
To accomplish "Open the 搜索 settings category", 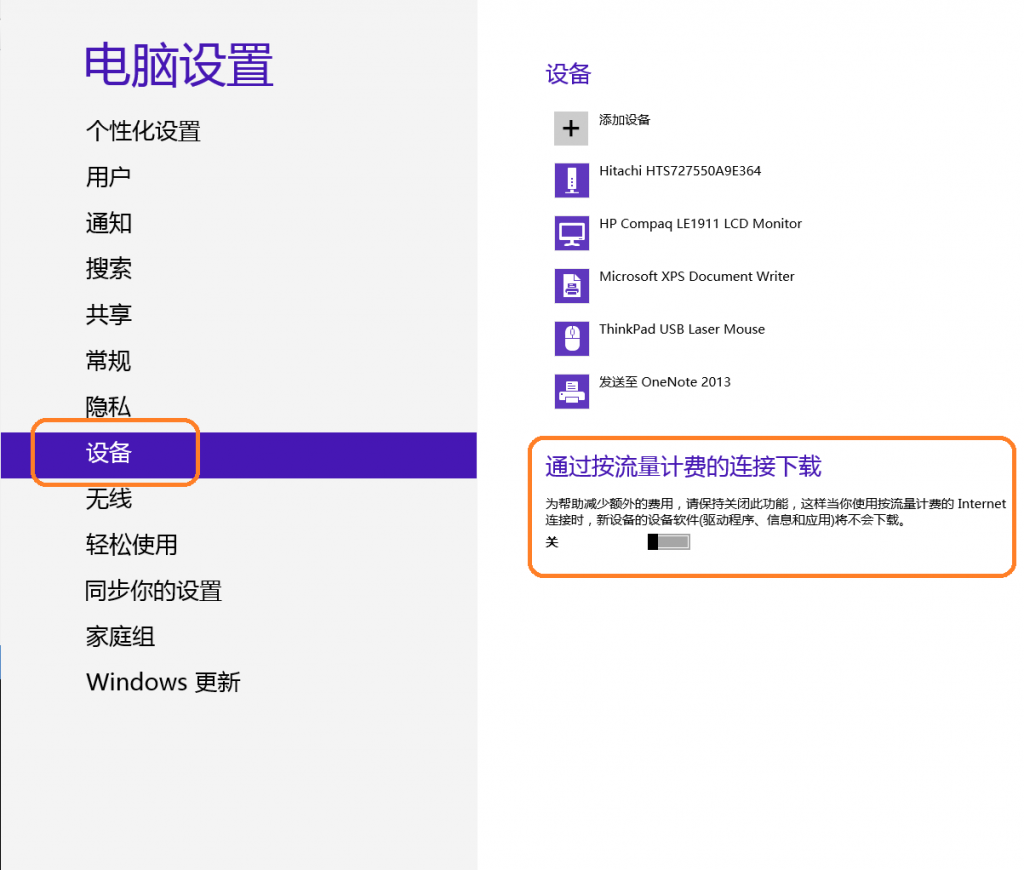I will (108, 268).
